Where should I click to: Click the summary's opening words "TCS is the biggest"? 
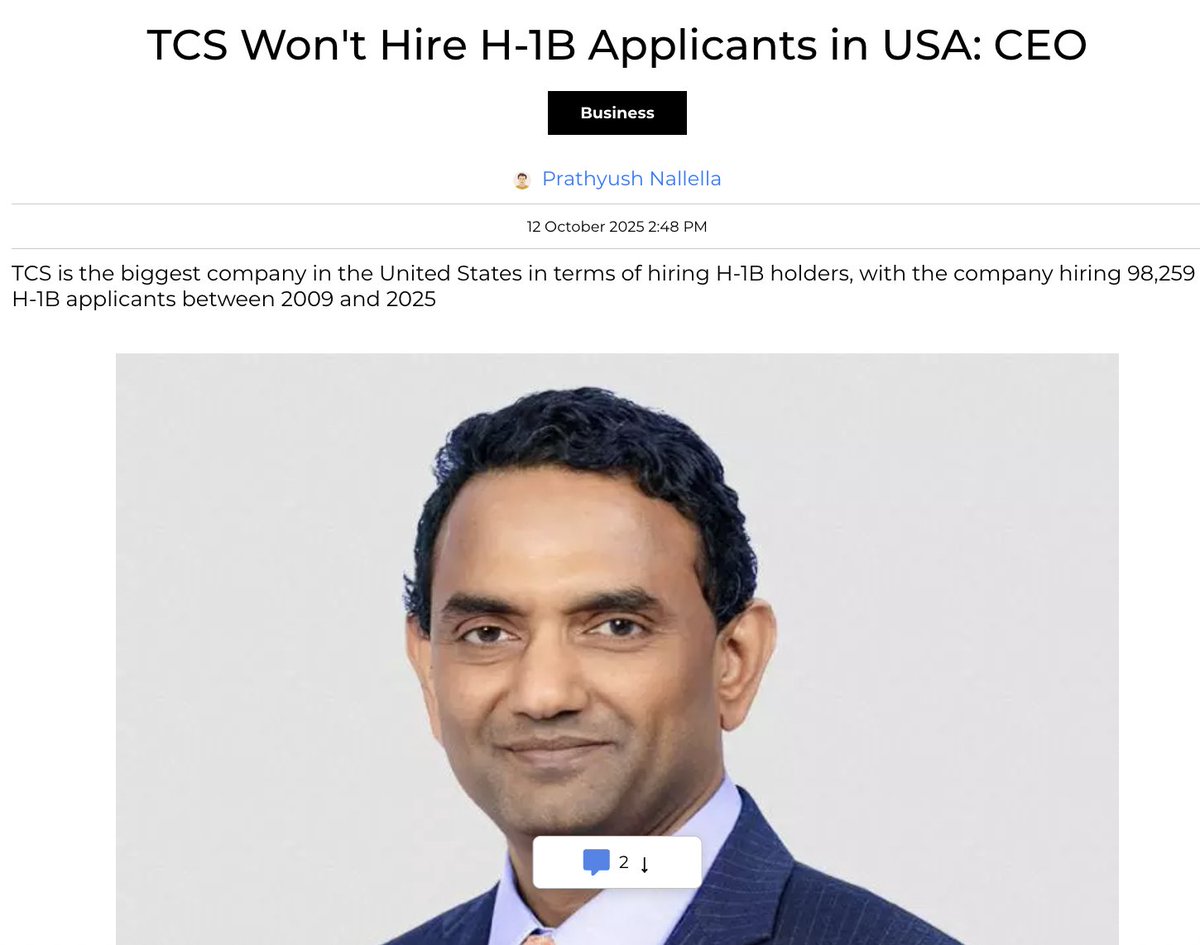point(98,274)
